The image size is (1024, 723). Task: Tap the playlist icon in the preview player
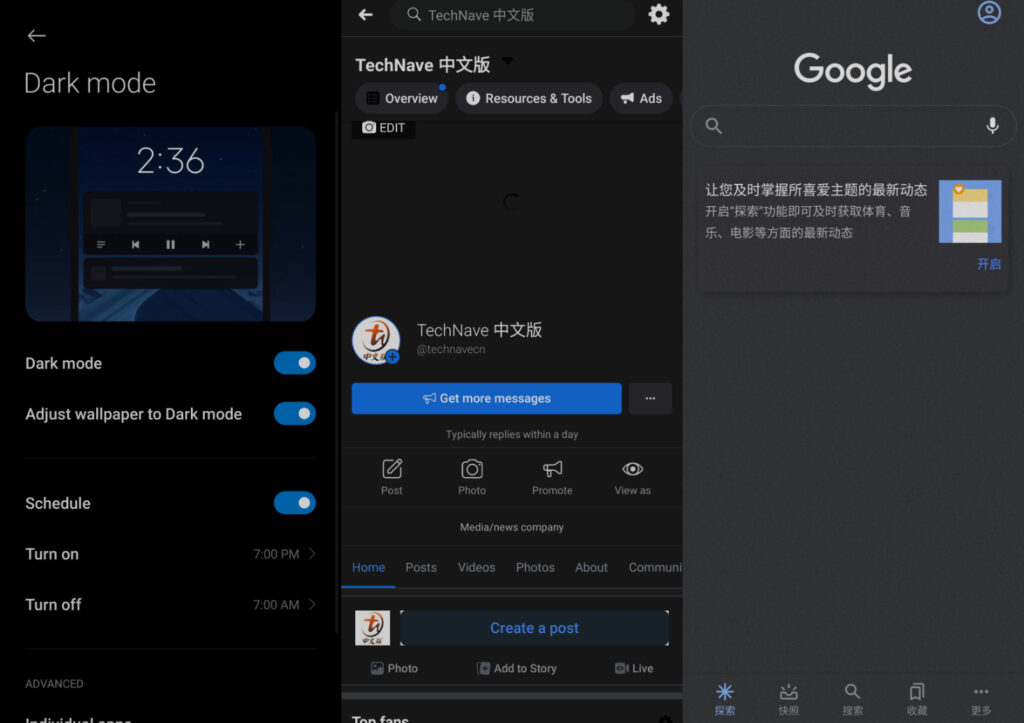(101, 244)
